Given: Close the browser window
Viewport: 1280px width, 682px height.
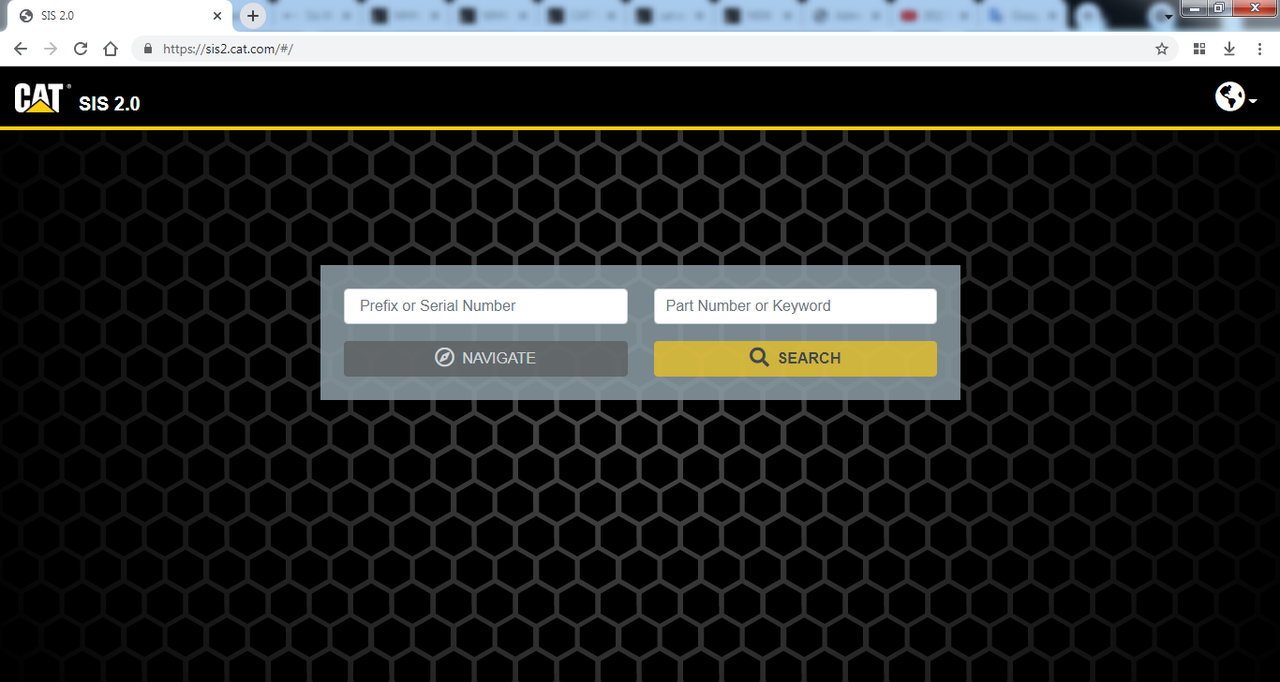Looking at the screenshot, I should pos(1255,8).
